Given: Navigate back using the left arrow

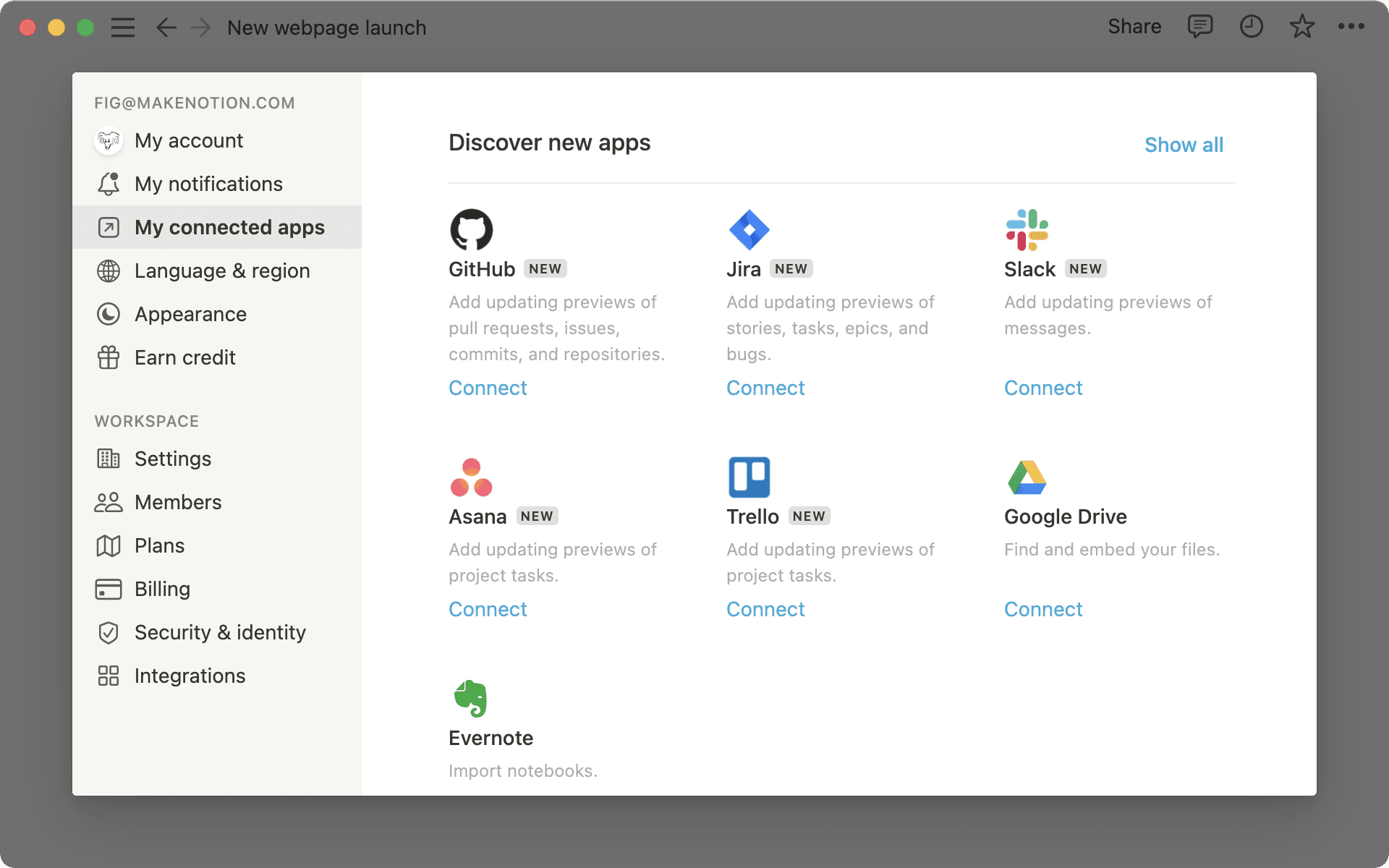Looking at the screenshot, I should [x=166, y=27].
